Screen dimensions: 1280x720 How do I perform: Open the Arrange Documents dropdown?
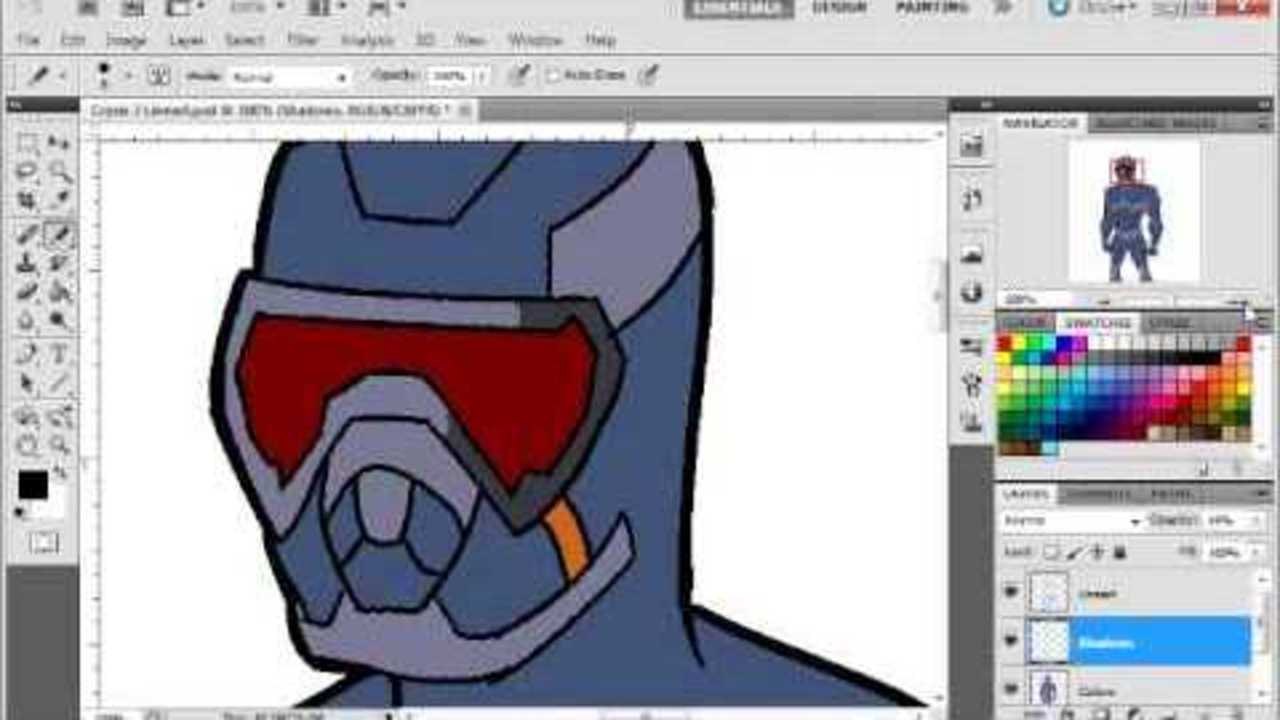[326, 8]
